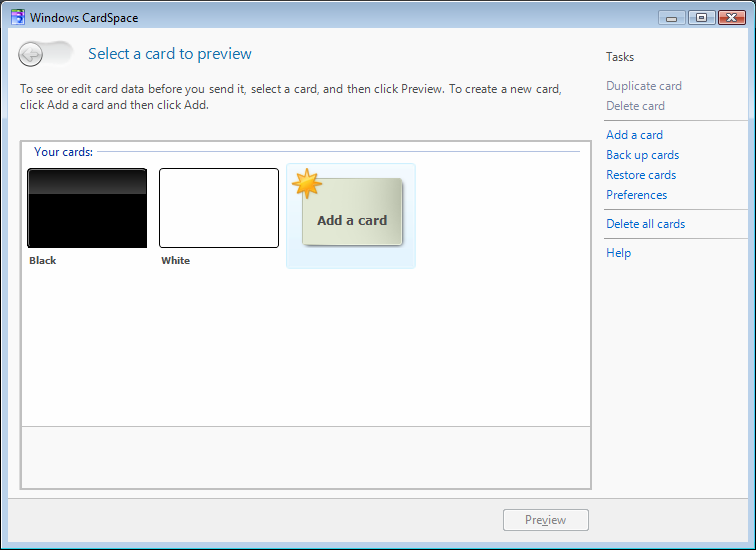Open the Back up cards task
756x550 pixels.
tap(642, 155)
